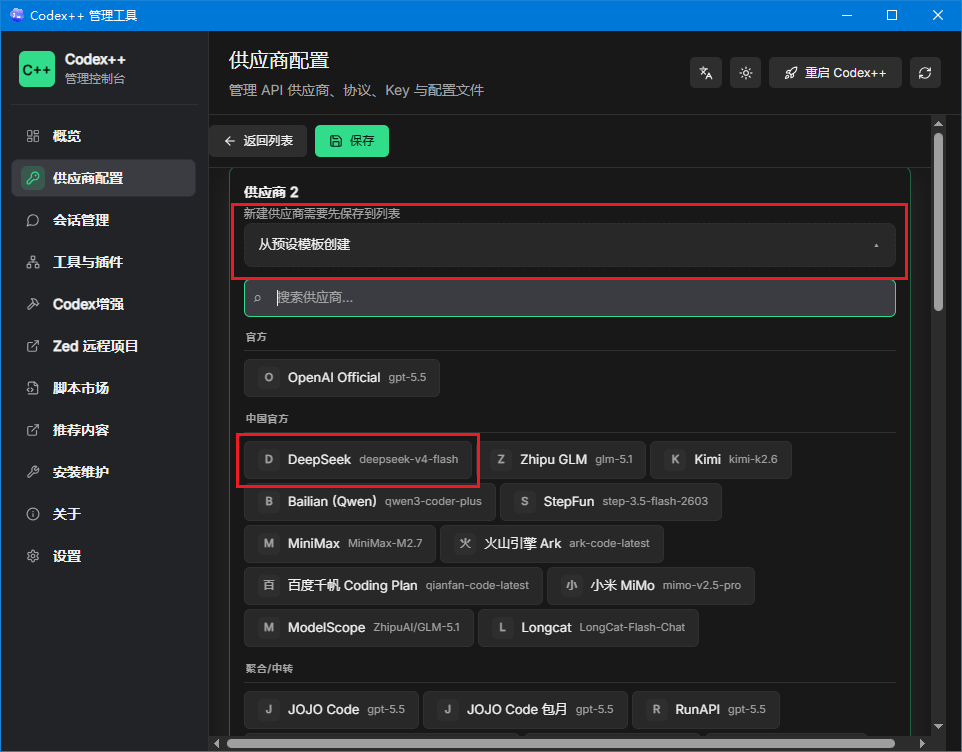Click the Codex++ title bar app icon
This screenshot has width=962, height=752.
click(x=17, y=15)
